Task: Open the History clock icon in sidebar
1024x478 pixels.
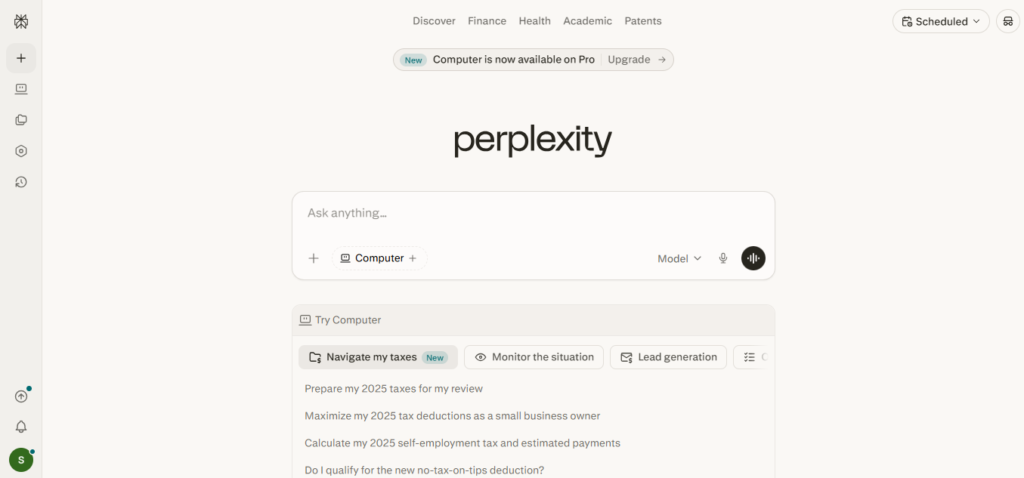Action: point(21,182)
